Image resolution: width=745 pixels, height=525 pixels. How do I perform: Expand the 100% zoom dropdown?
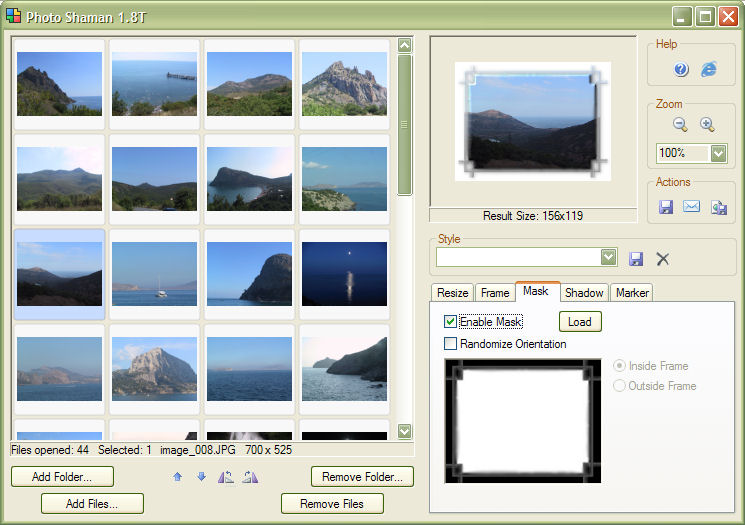point(718,153)
